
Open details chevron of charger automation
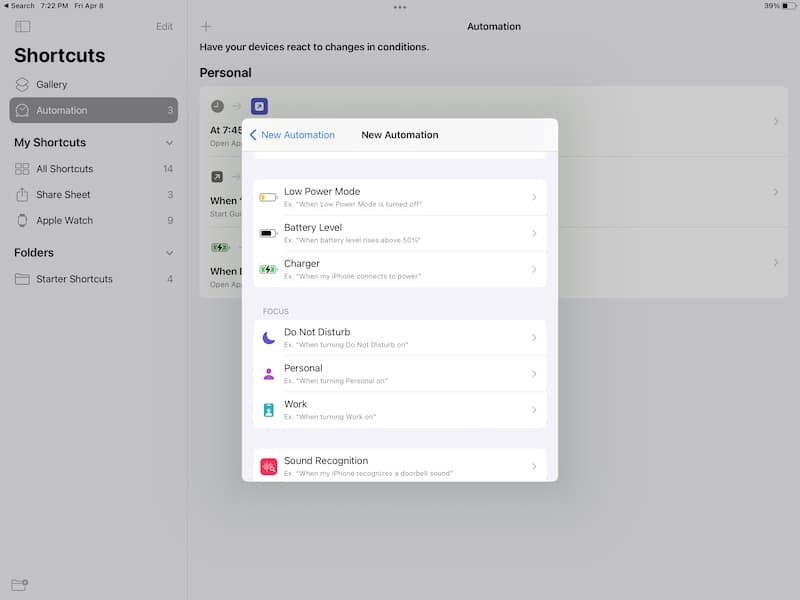point(776,263)
